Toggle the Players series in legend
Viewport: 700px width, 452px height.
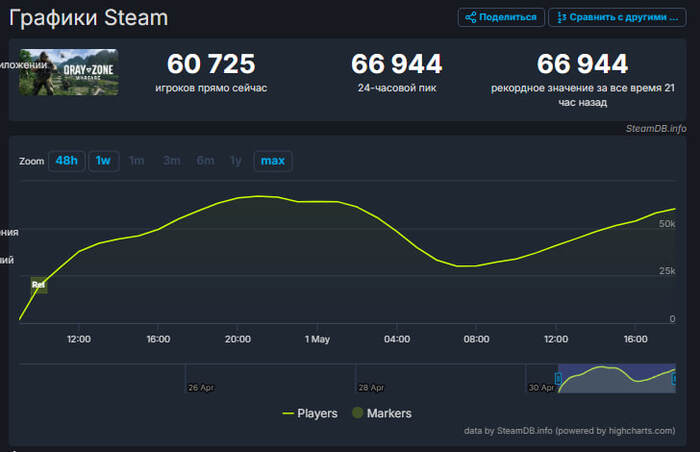tap(310, 414)
